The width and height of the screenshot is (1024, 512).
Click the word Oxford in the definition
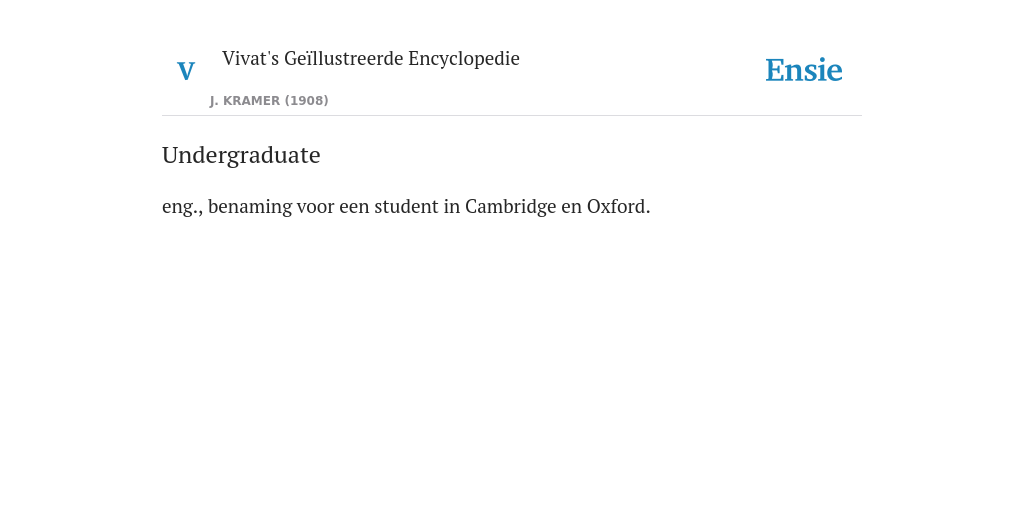pyautogui.click(x=618, y=206)
